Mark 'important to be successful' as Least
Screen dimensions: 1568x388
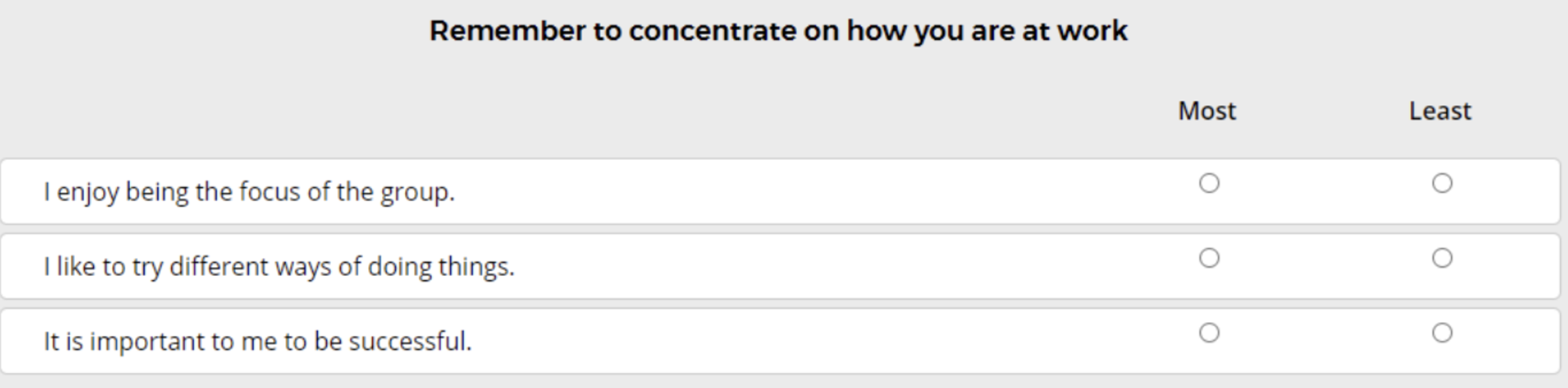(x=1441, y=333)
